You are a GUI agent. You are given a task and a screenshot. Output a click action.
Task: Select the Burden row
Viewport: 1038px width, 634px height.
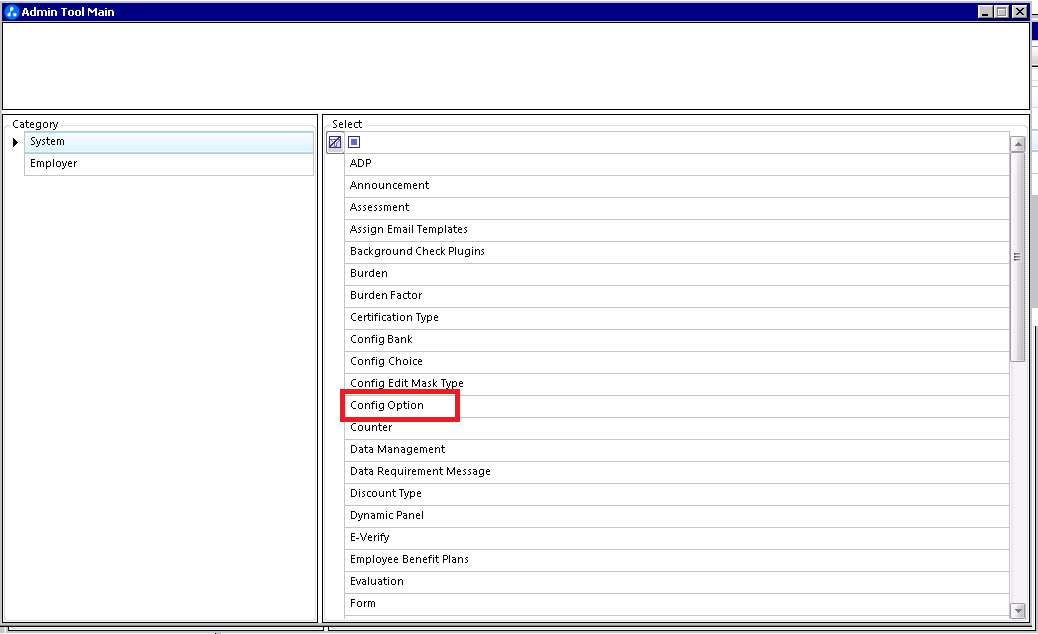[677, 274]
